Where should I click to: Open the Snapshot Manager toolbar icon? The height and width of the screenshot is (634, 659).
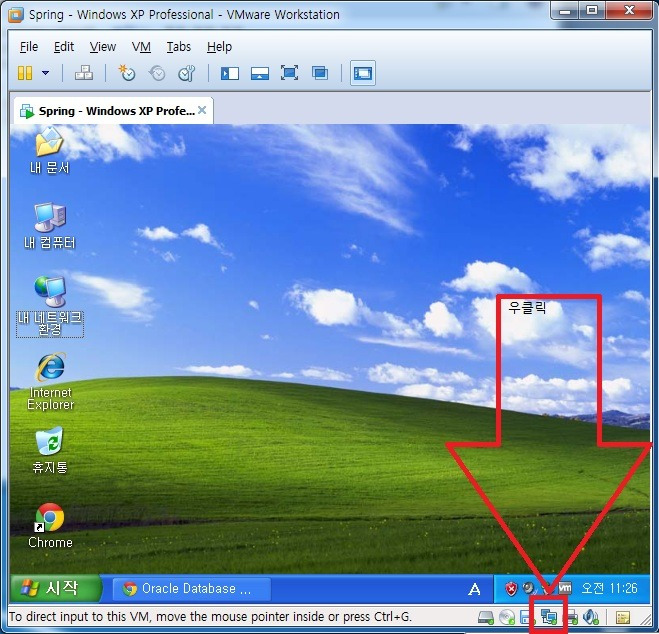pos(187,73)
